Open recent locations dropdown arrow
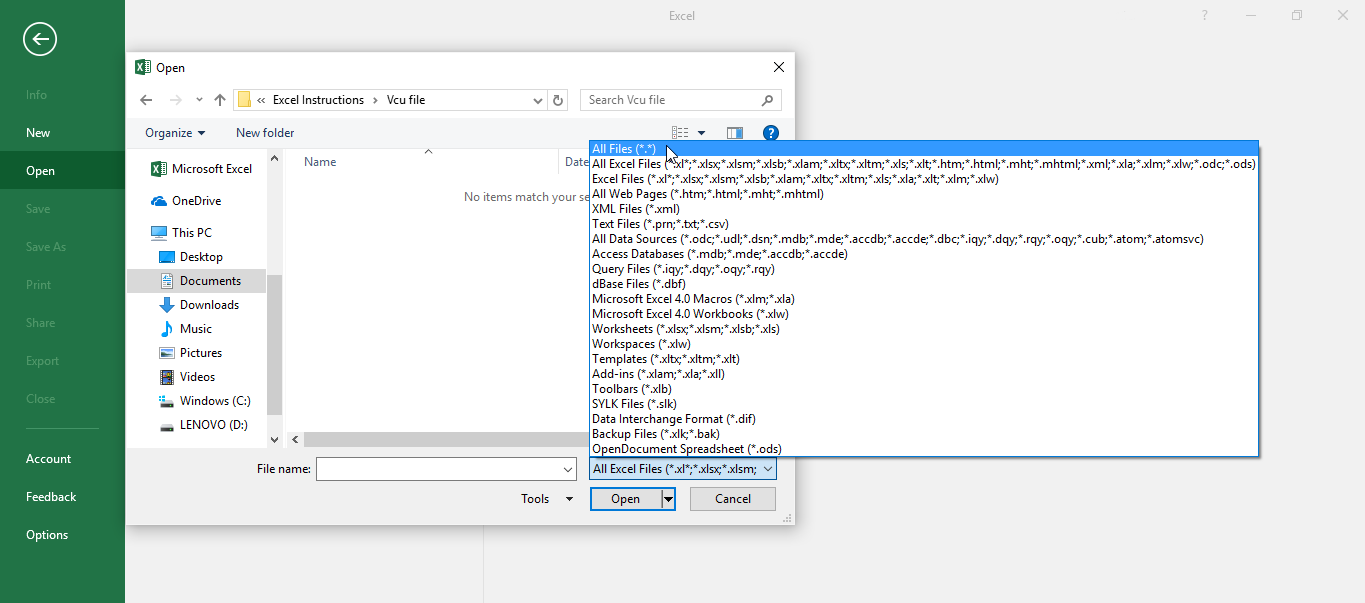 pos(199,100)
